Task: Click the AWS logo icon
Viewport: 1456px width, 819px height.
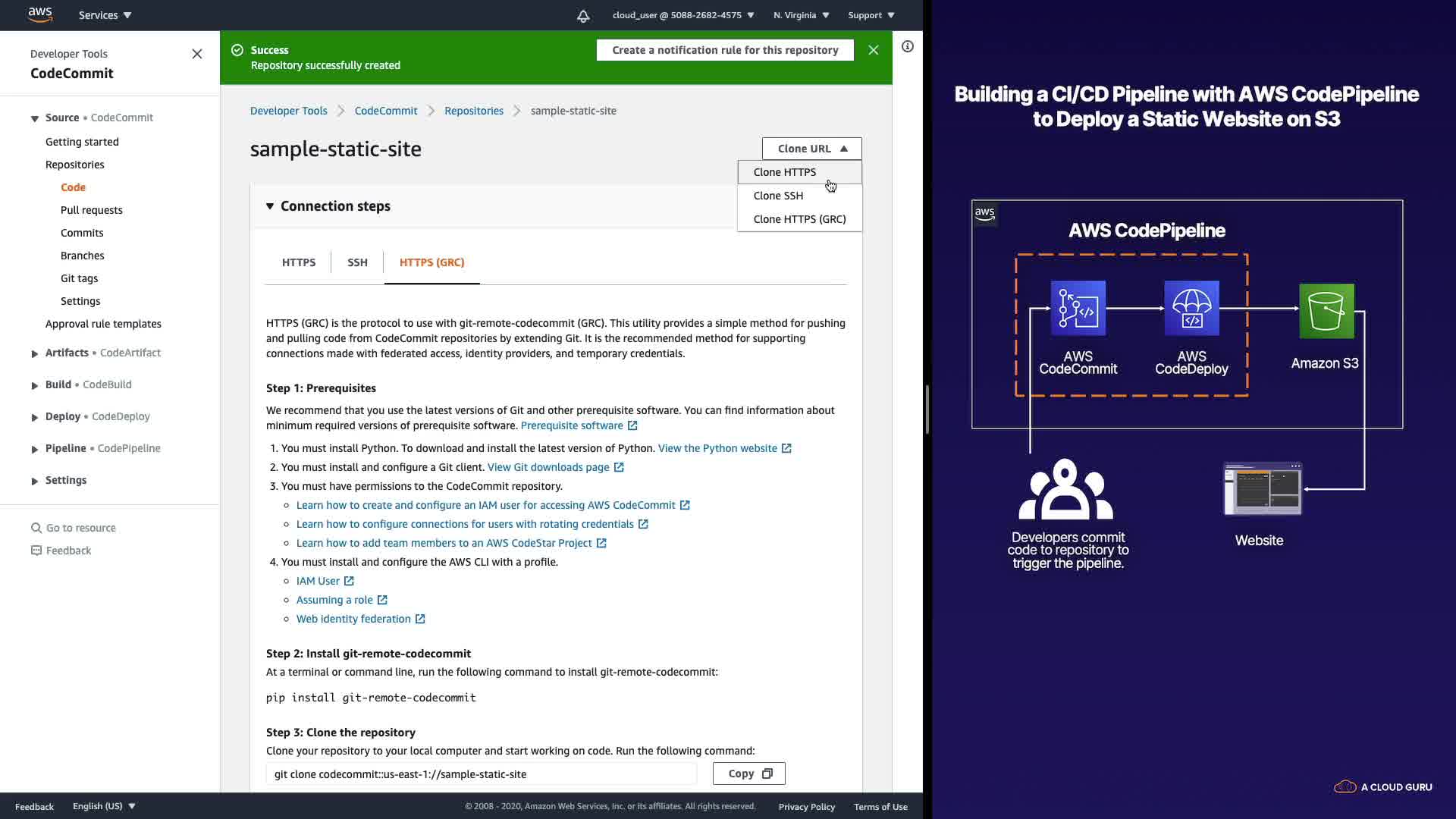Action: (x=39, y=14)
